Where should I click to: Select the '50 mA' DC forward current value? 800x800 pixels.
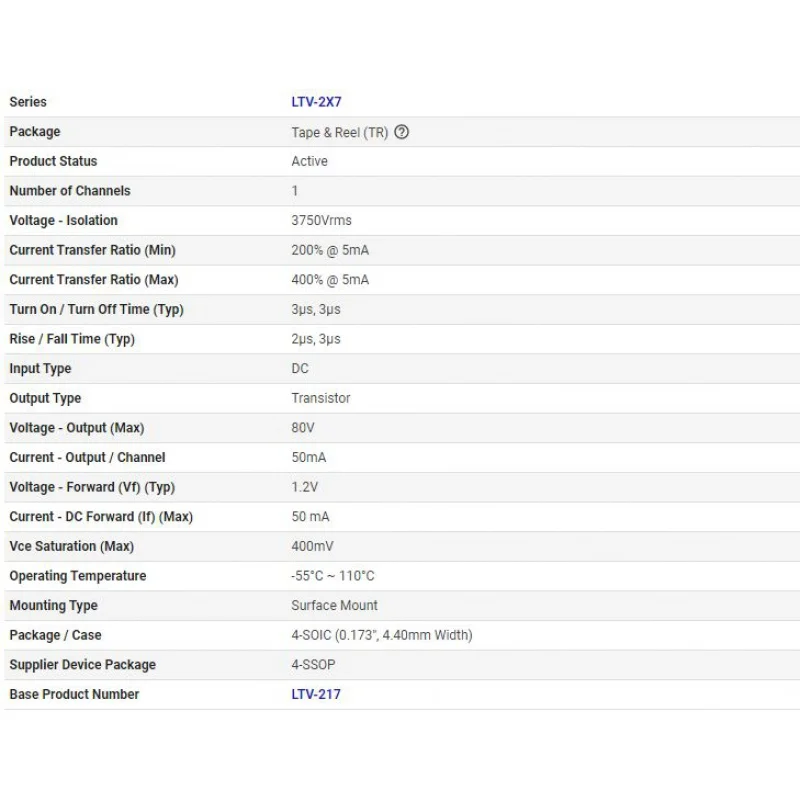pyautogui.click(x=310, y=516)
